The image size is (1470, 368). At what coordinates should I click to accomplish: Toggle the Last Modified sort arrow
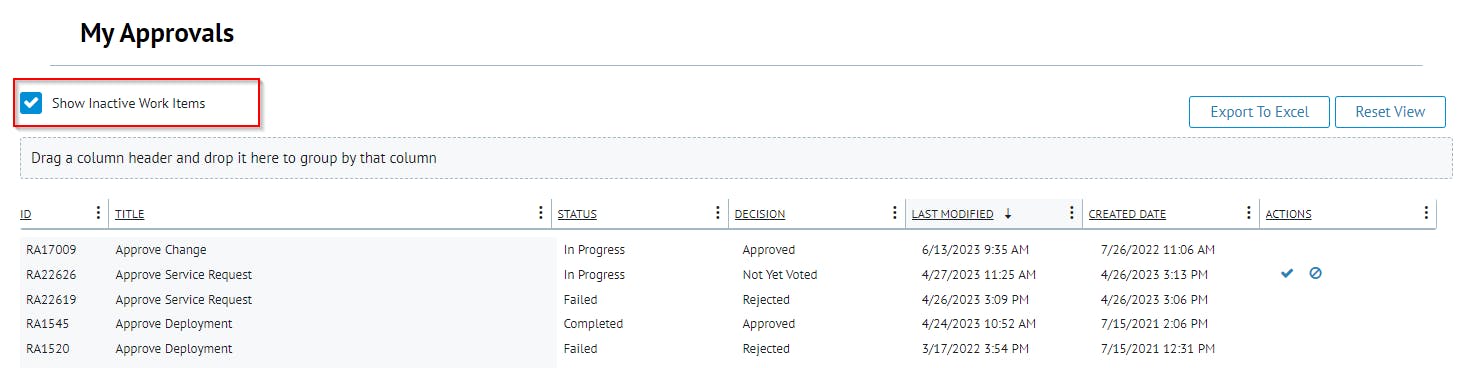coord(1008,213)
